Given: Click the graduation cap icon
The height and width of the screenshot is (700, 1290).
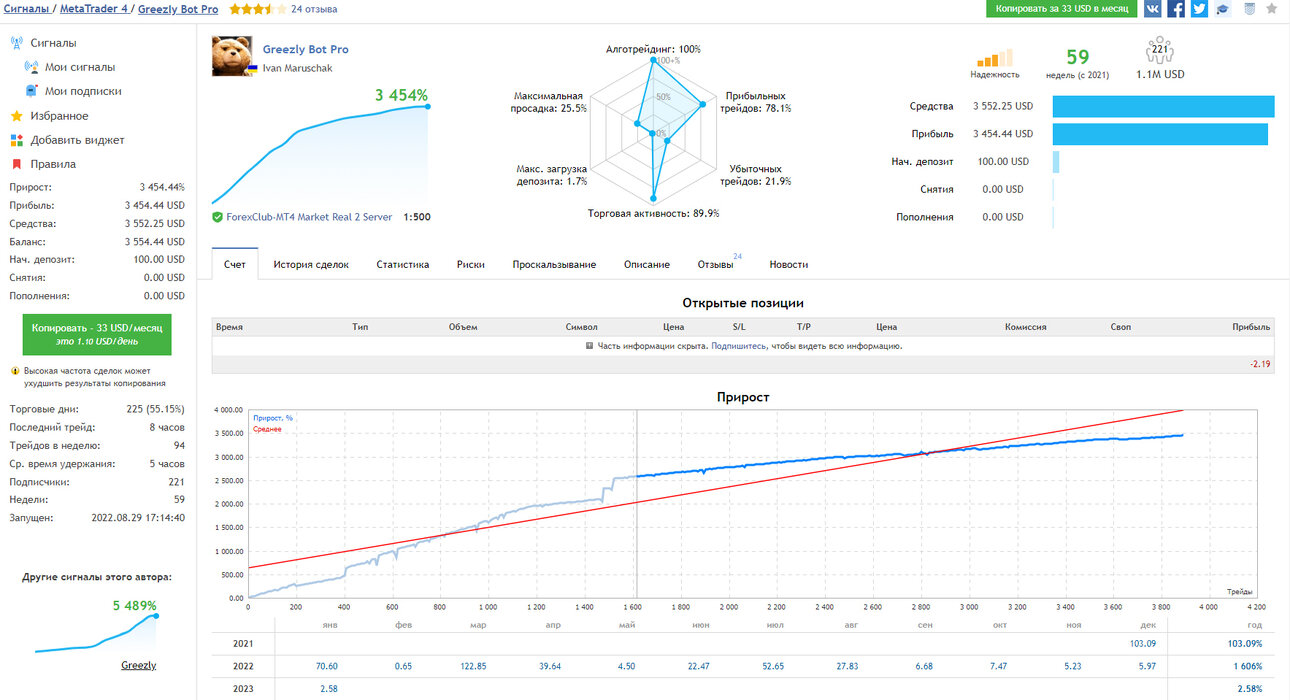Looking at the screenshot, I should pyautogui.click(x=1223, y=9).
